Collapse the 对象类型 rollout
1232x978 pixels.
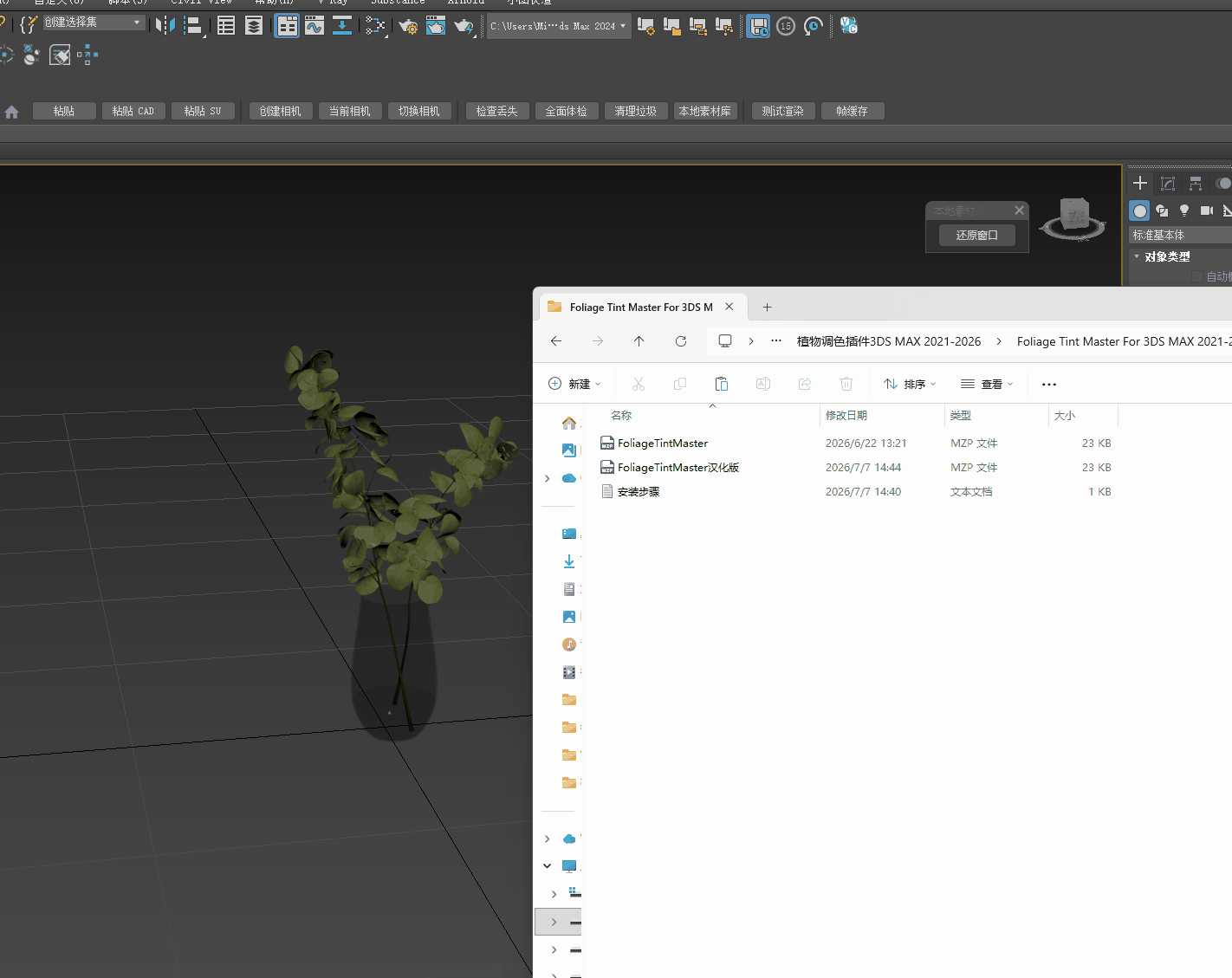[x=1166, y=256]
